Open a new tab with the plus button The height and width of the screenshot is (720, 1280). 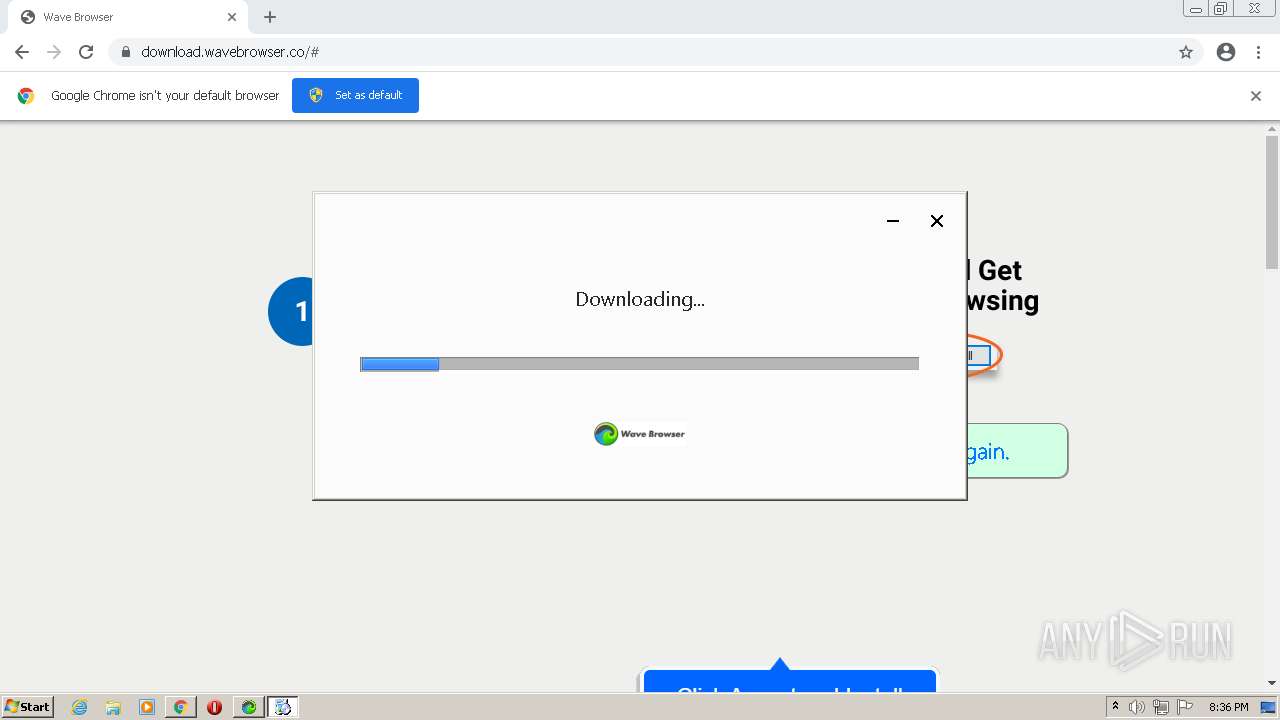click(270, 17)
